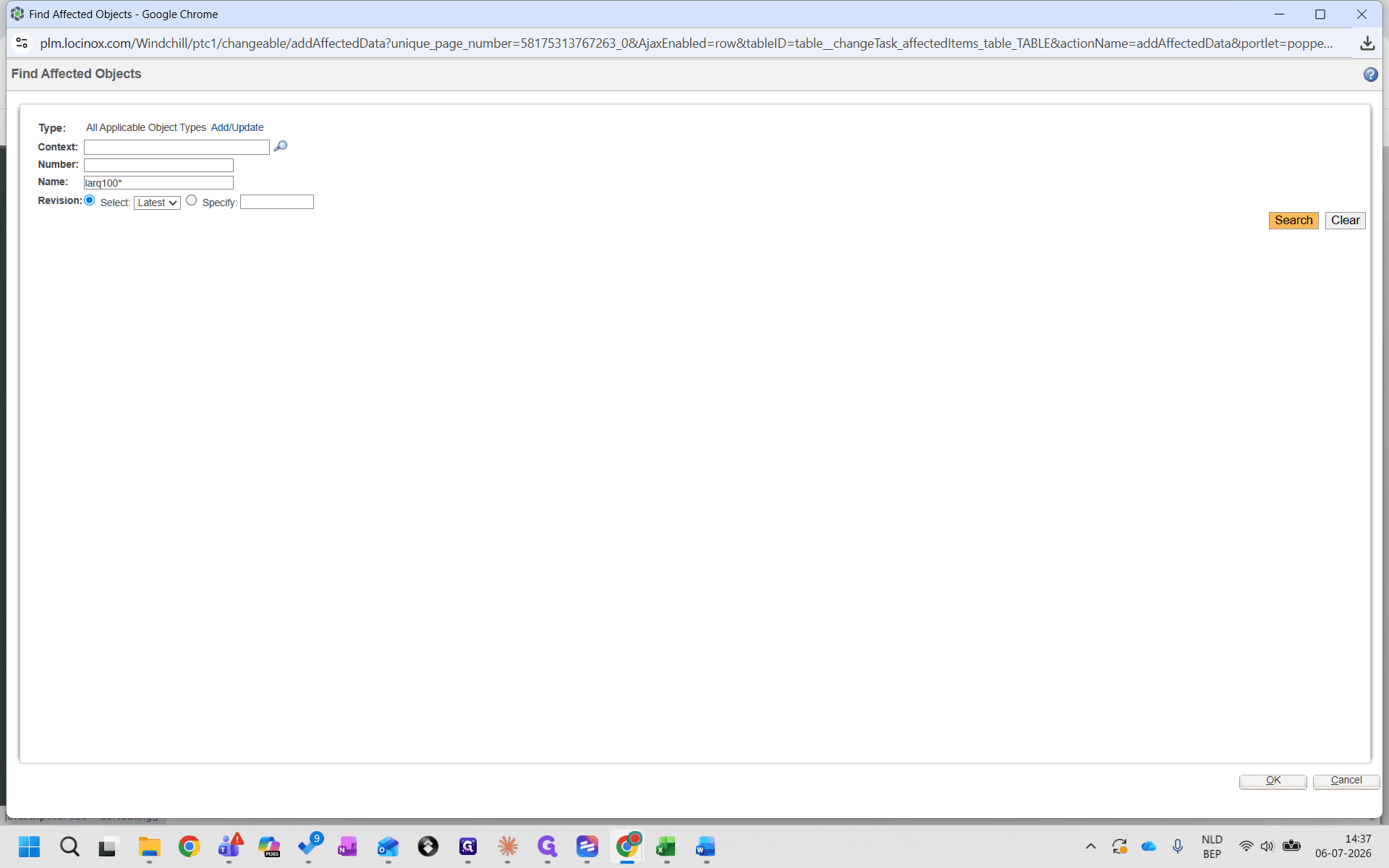1389x868 pixels.
Task: Open the dark purple G app taskbar icon
Action: pos(468,846)
